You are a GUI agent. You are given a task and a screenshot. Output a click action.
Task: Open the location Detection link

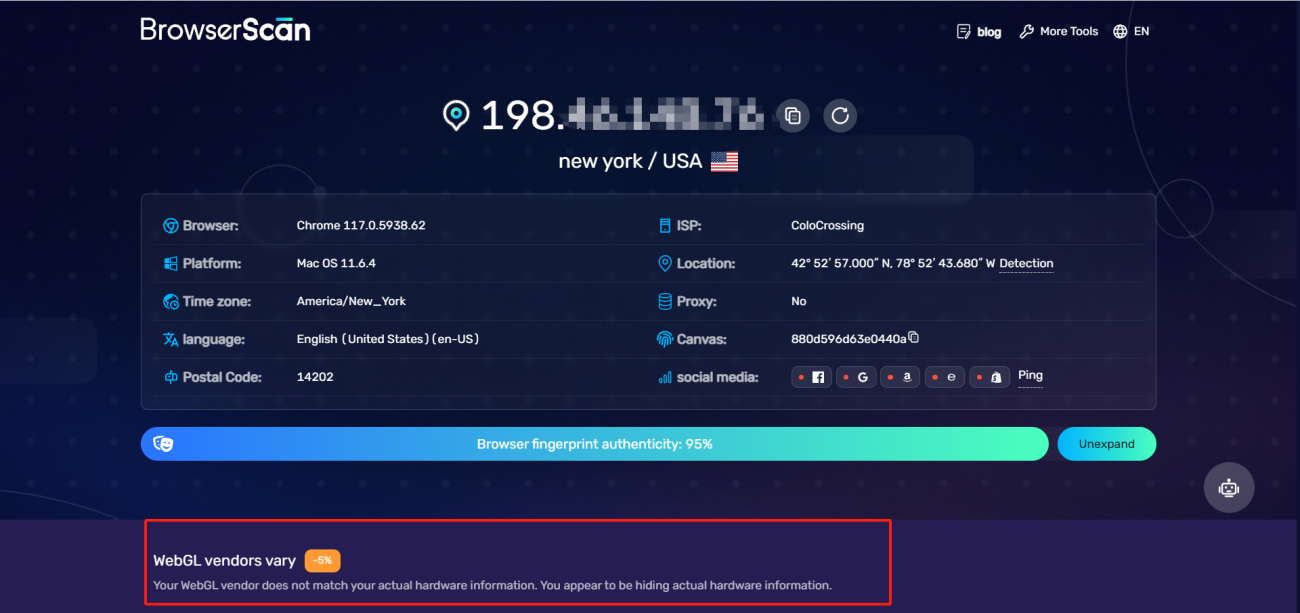point(1026,264)
